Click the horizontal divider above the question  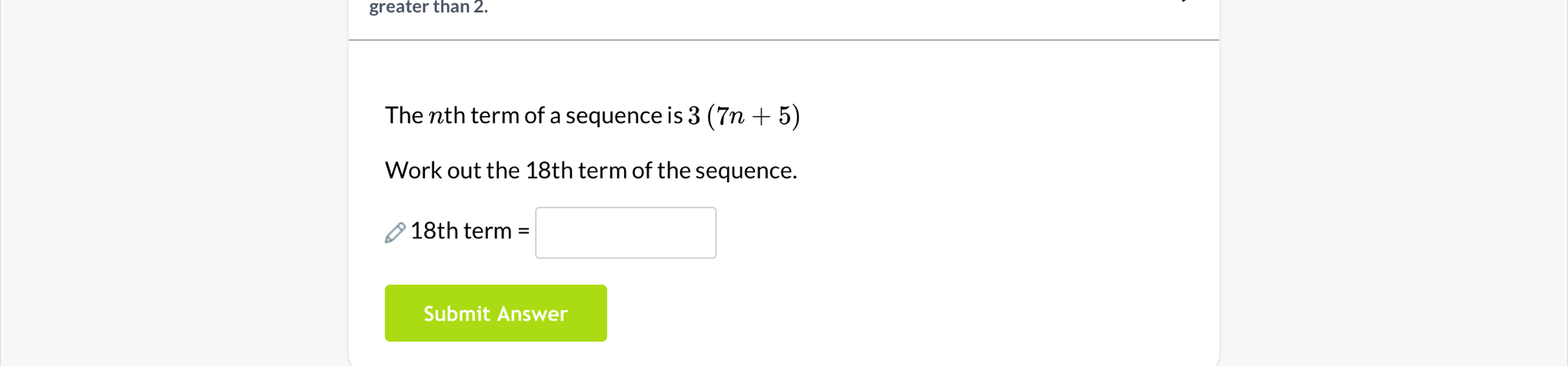tap(783, 40)
